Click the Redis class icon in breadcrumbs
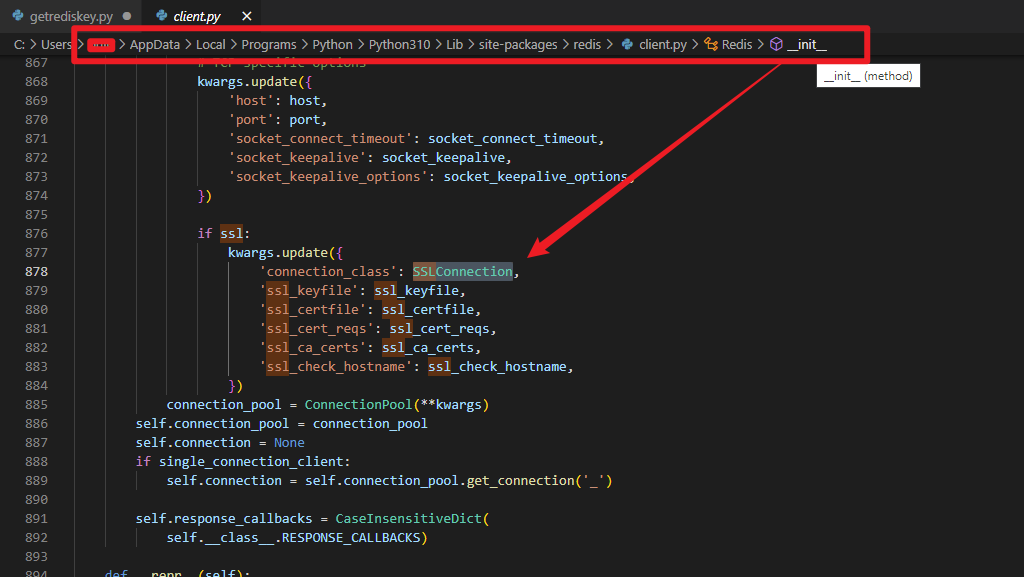1024x577 pixels. pyautogui.click(x=711, y=44)
